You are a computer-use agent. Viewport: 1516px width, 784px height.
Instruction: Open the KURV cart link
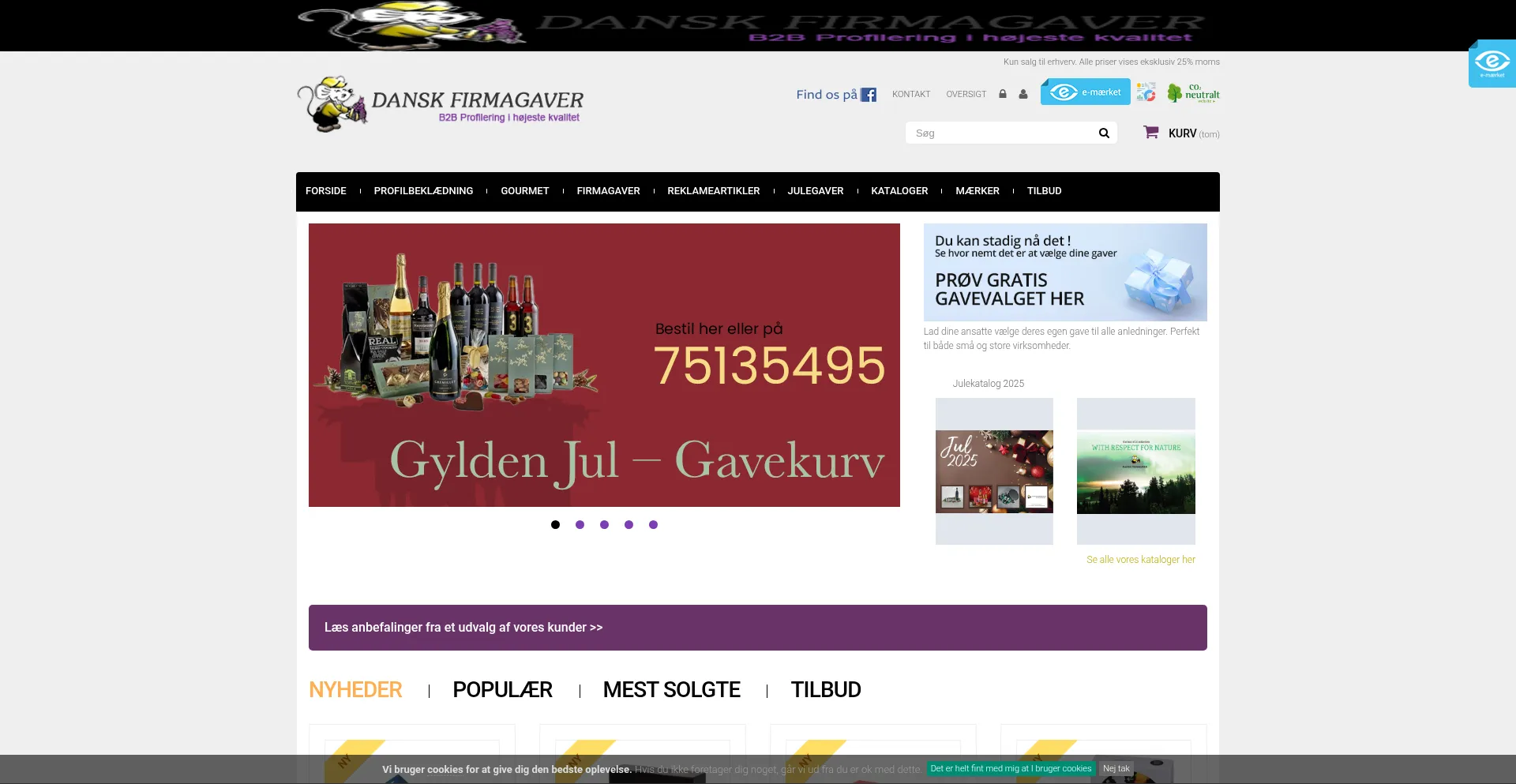(1194, 133)
